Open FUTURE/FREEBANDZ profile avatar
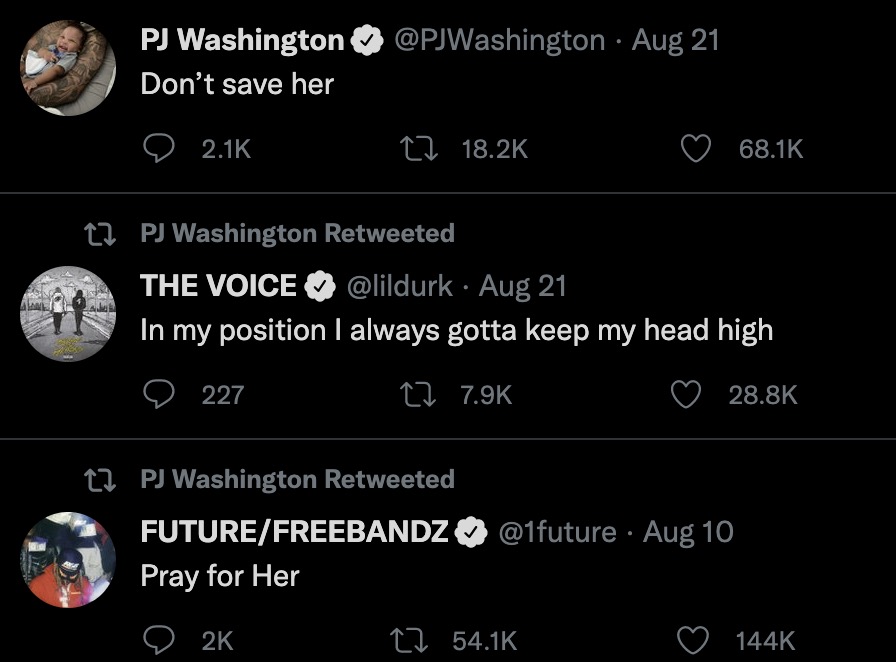Viewport: 896px width, 662px height. (x=69, y=559)
